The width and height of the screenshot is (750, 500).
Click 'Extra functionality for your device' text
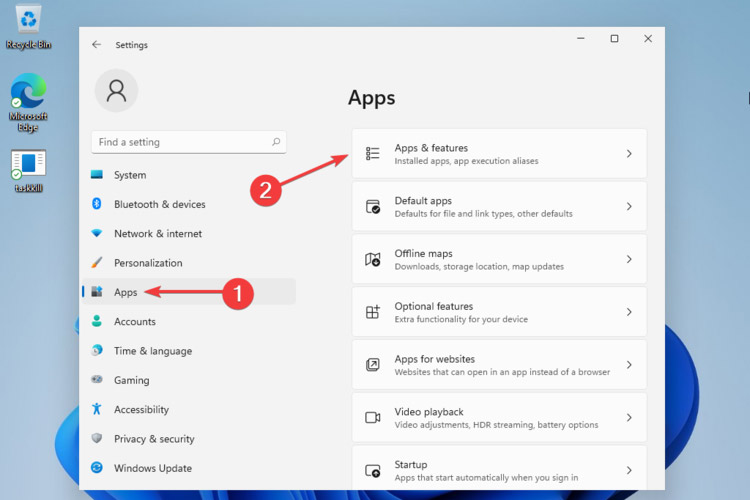pos(461,319)
